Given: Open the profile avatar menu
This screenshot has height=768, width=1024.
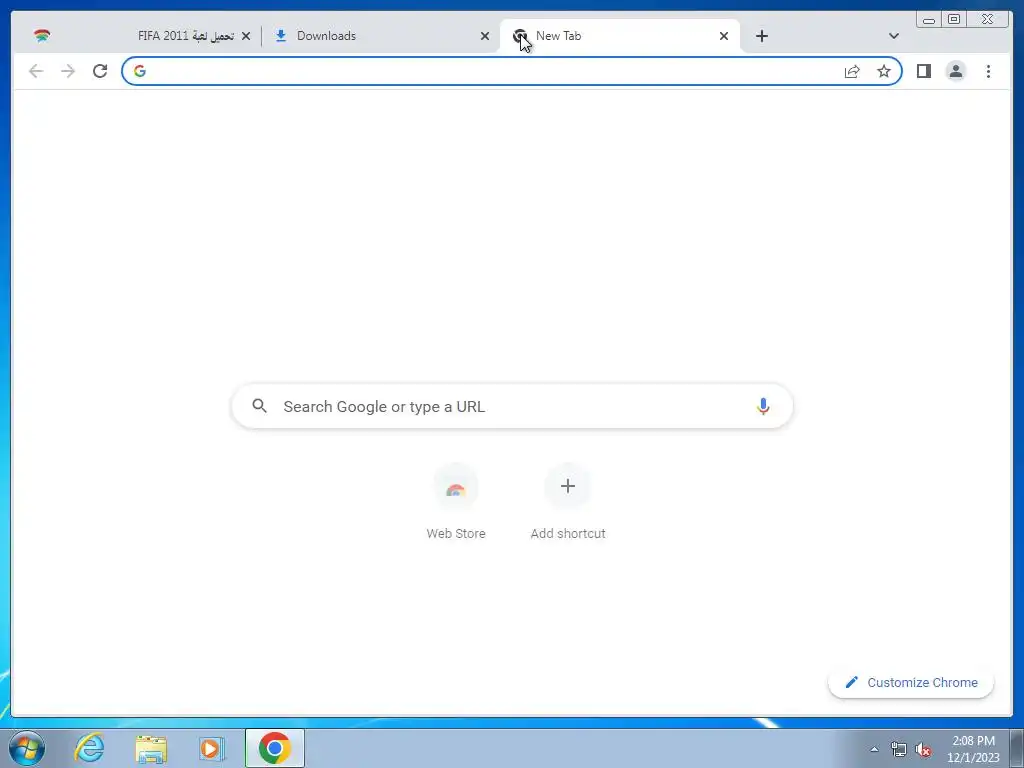Looking at the screenshot, I should tap(955, 71).
